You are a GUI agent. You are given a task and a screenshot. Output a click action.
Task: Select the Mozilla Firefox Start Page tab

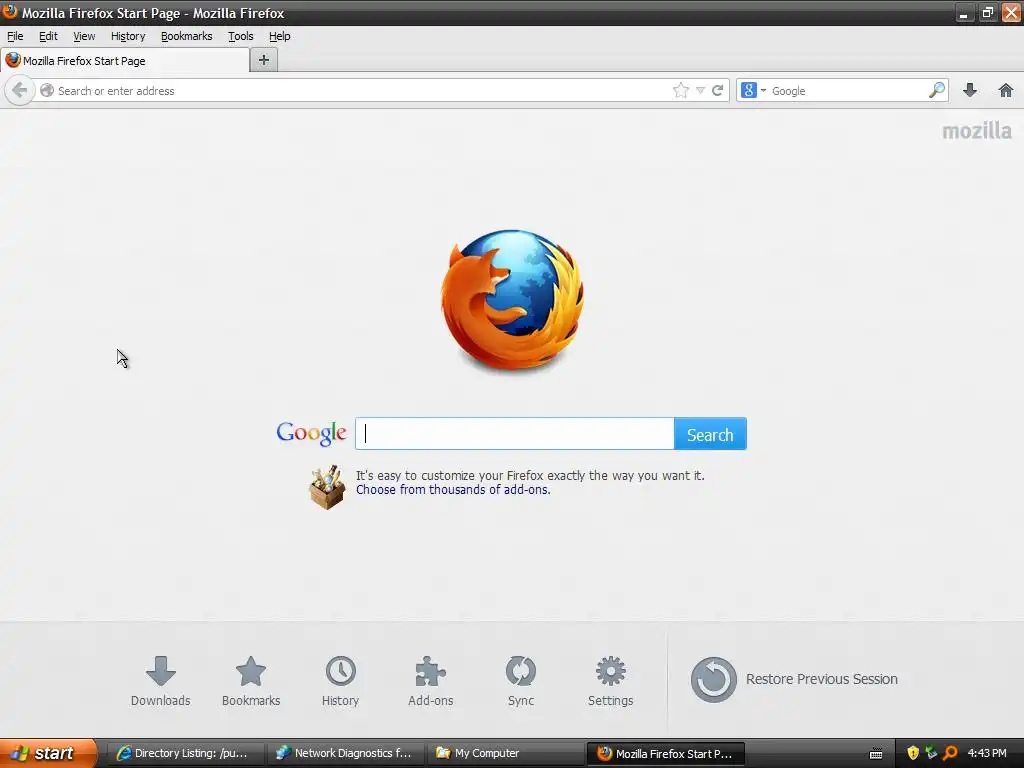125,60
